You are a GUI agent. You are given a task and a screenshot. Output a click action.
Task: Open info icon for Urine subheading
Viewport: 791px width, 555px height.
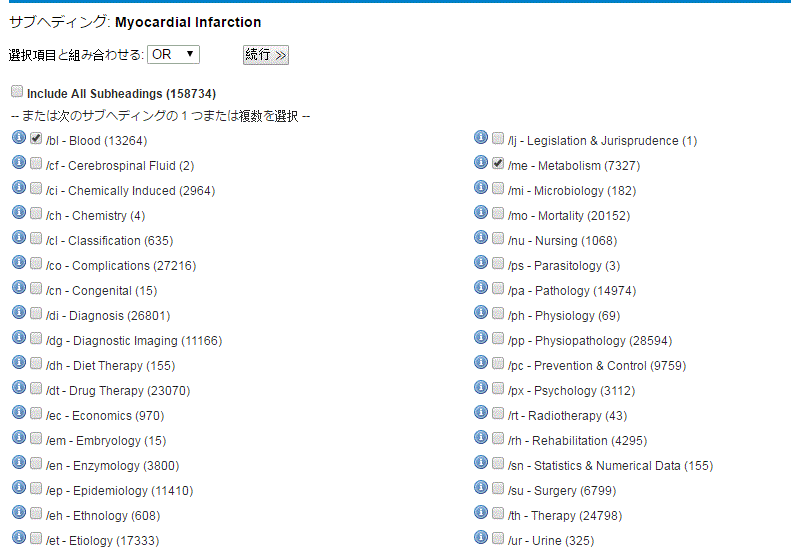point(481,537)
